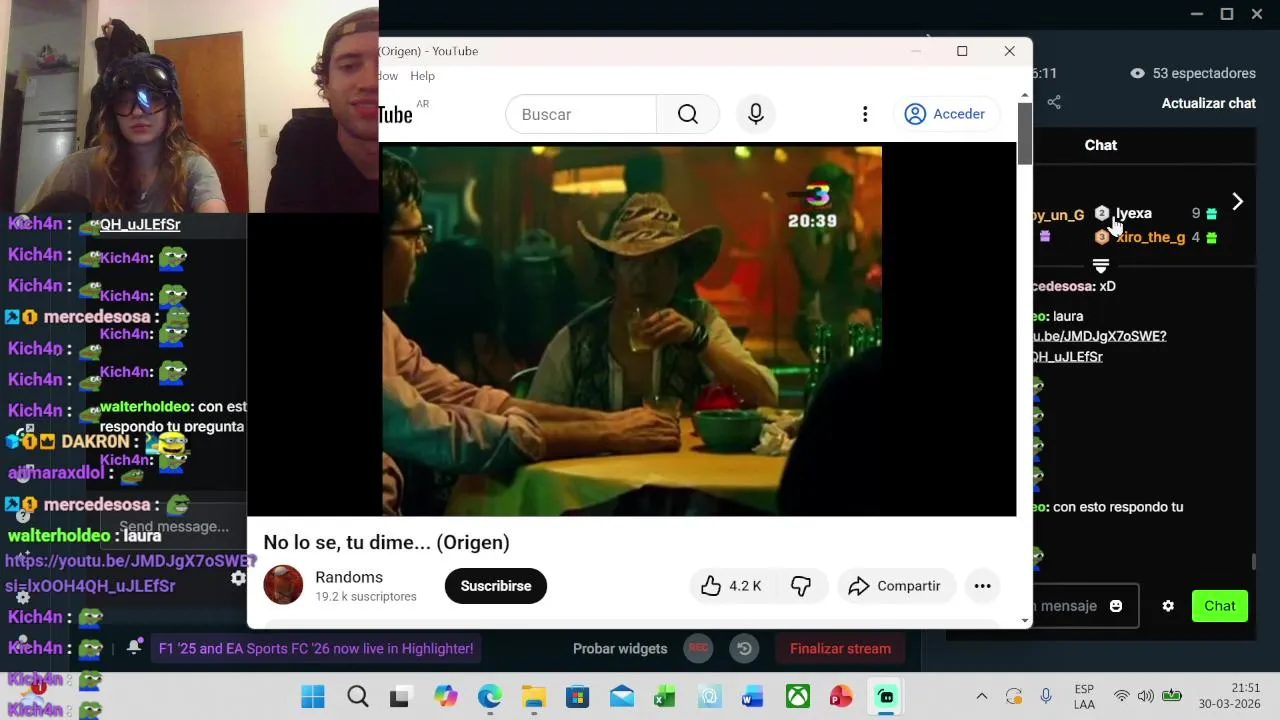Click the YouTube page vertical scrollbar

[x=1024, y=134]
